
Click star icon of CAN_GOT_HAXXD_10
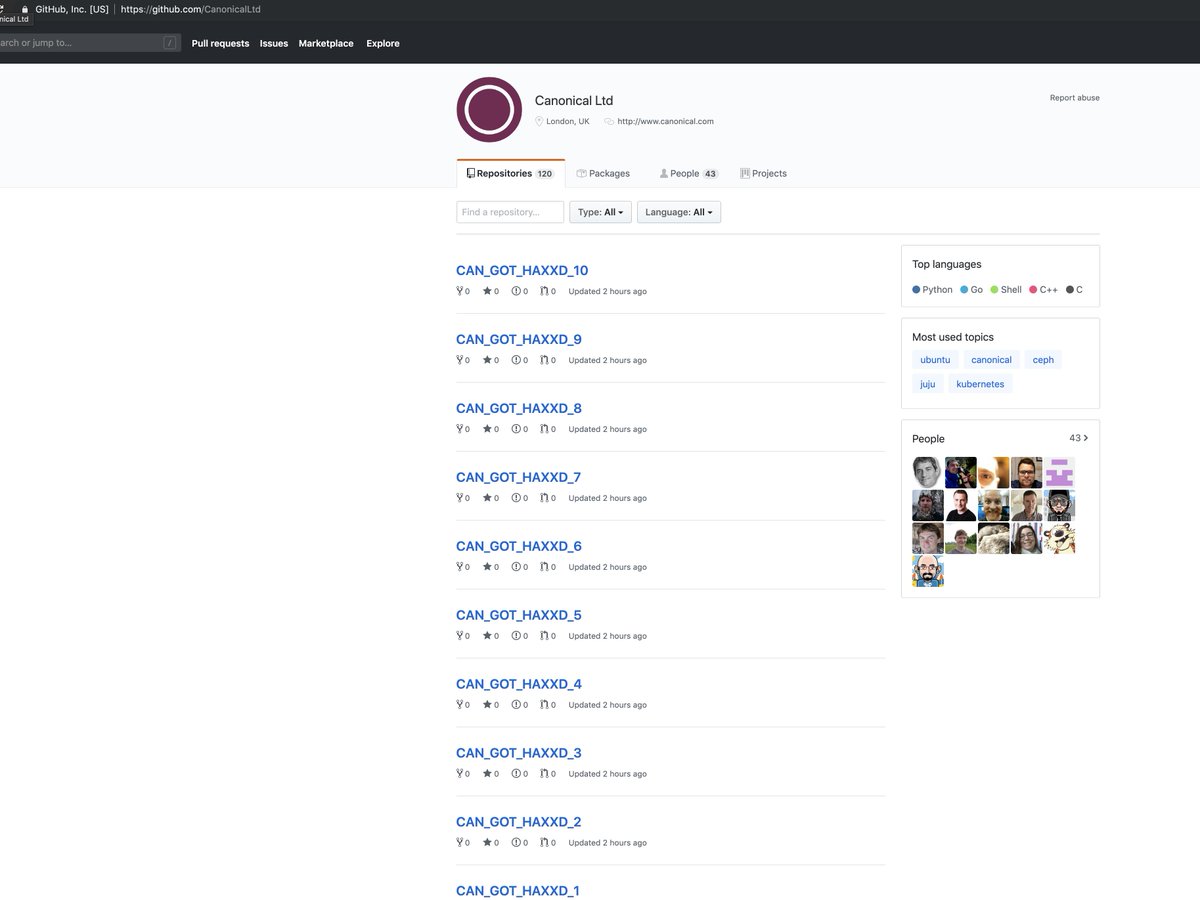click(x=488, y=292)
